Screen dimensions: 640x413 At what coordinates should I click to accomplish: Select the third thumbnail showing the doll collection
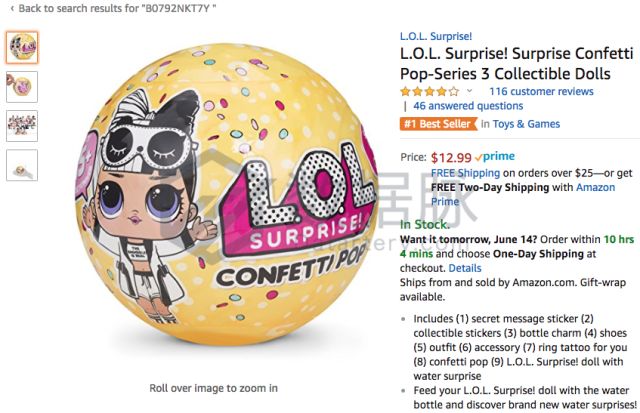click(22, 126)
